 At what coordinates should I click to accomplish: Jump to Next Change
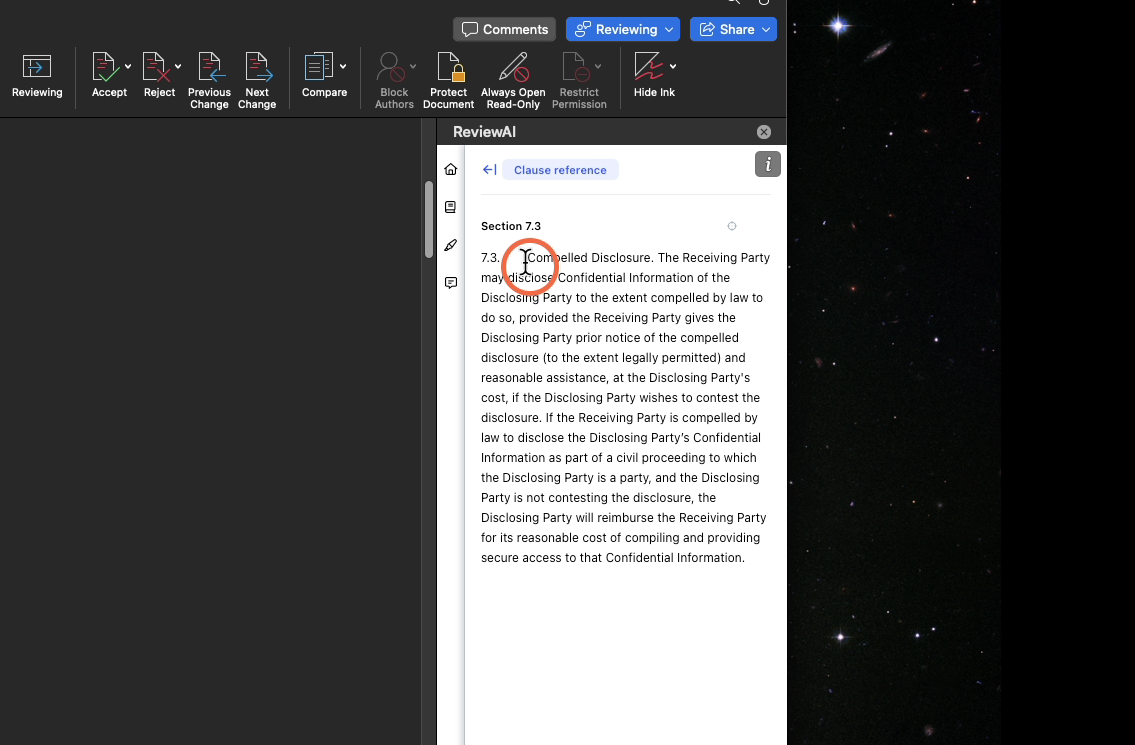pos(257,80)
